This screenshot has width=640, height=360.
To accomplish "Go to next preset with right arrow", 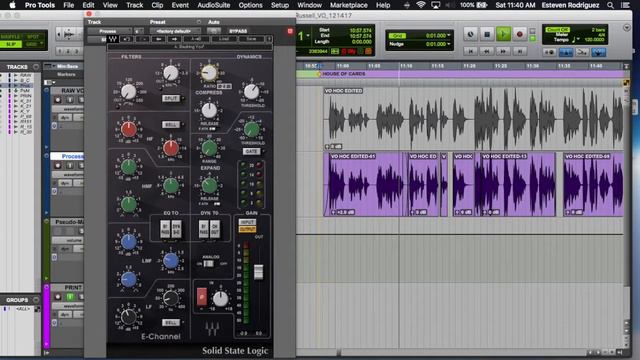I will [174, 39].
